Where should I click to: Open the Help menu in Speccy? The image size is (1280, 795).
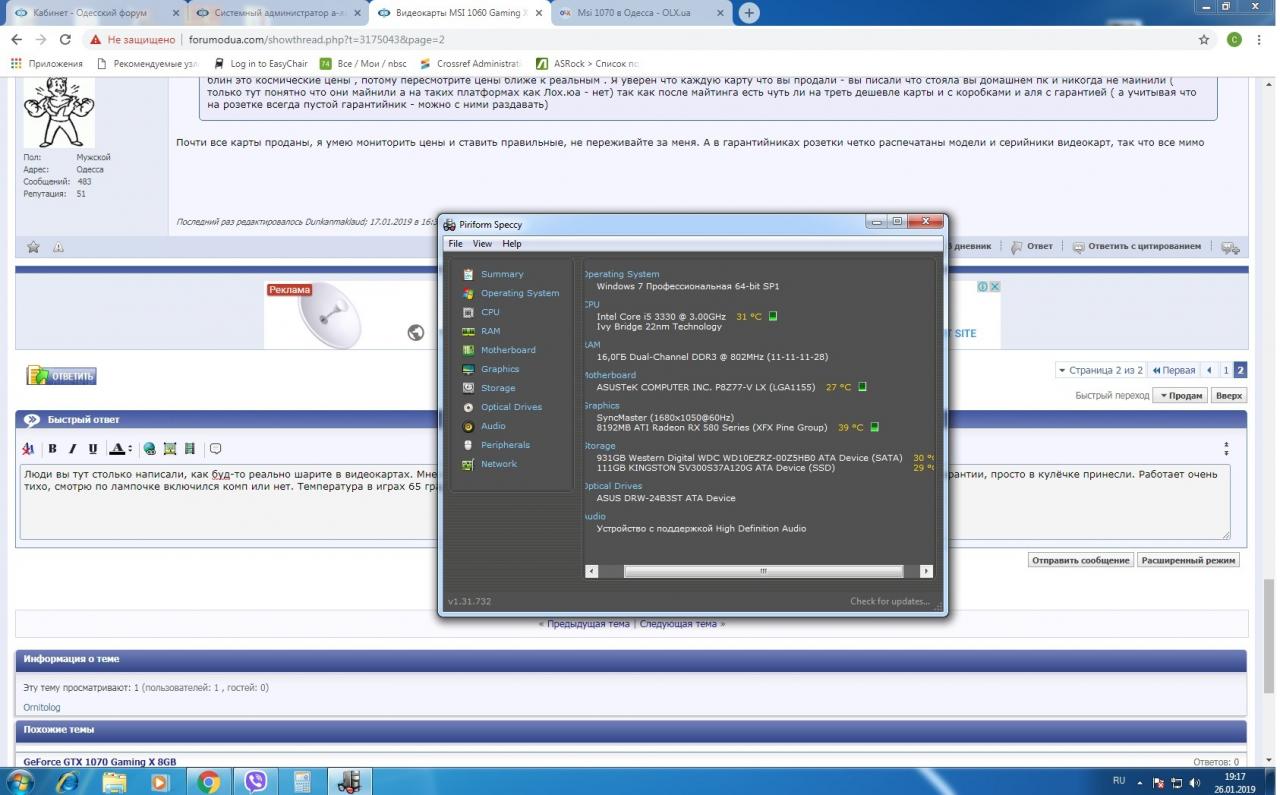coord(512,244)
